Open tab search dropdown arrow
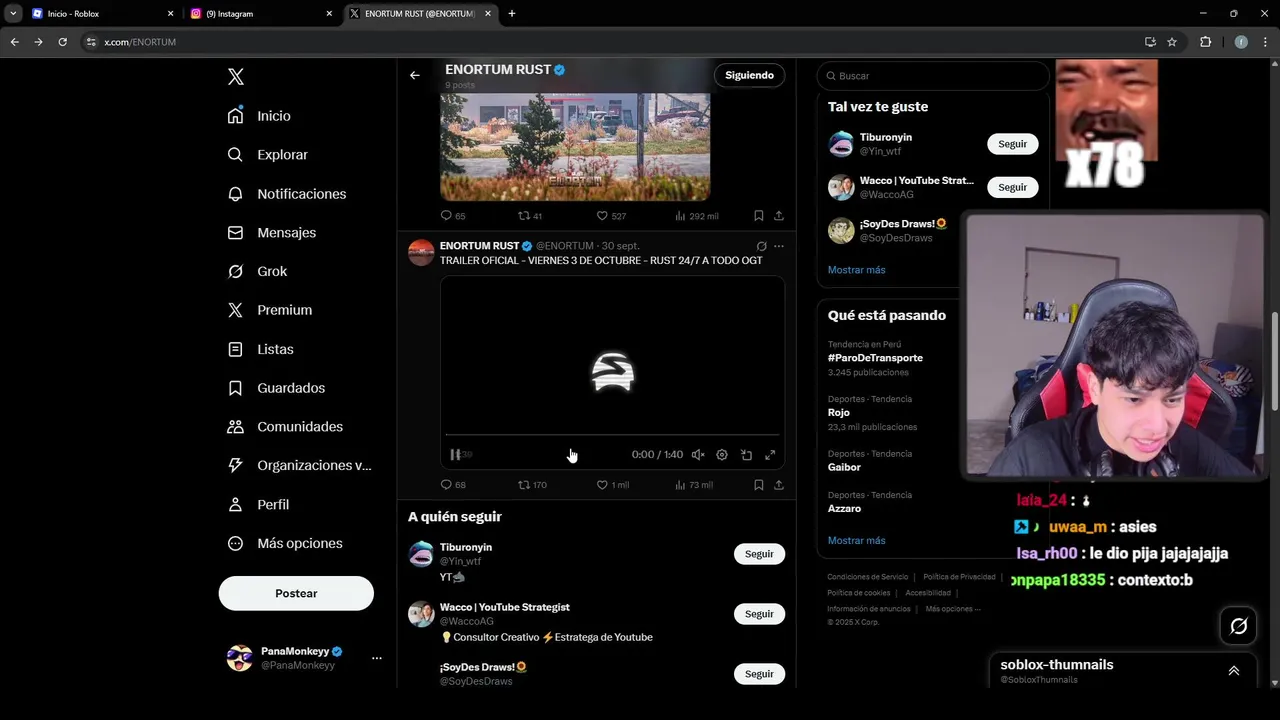This screenshot has height=720, width=1280. [x=13, y=14]
